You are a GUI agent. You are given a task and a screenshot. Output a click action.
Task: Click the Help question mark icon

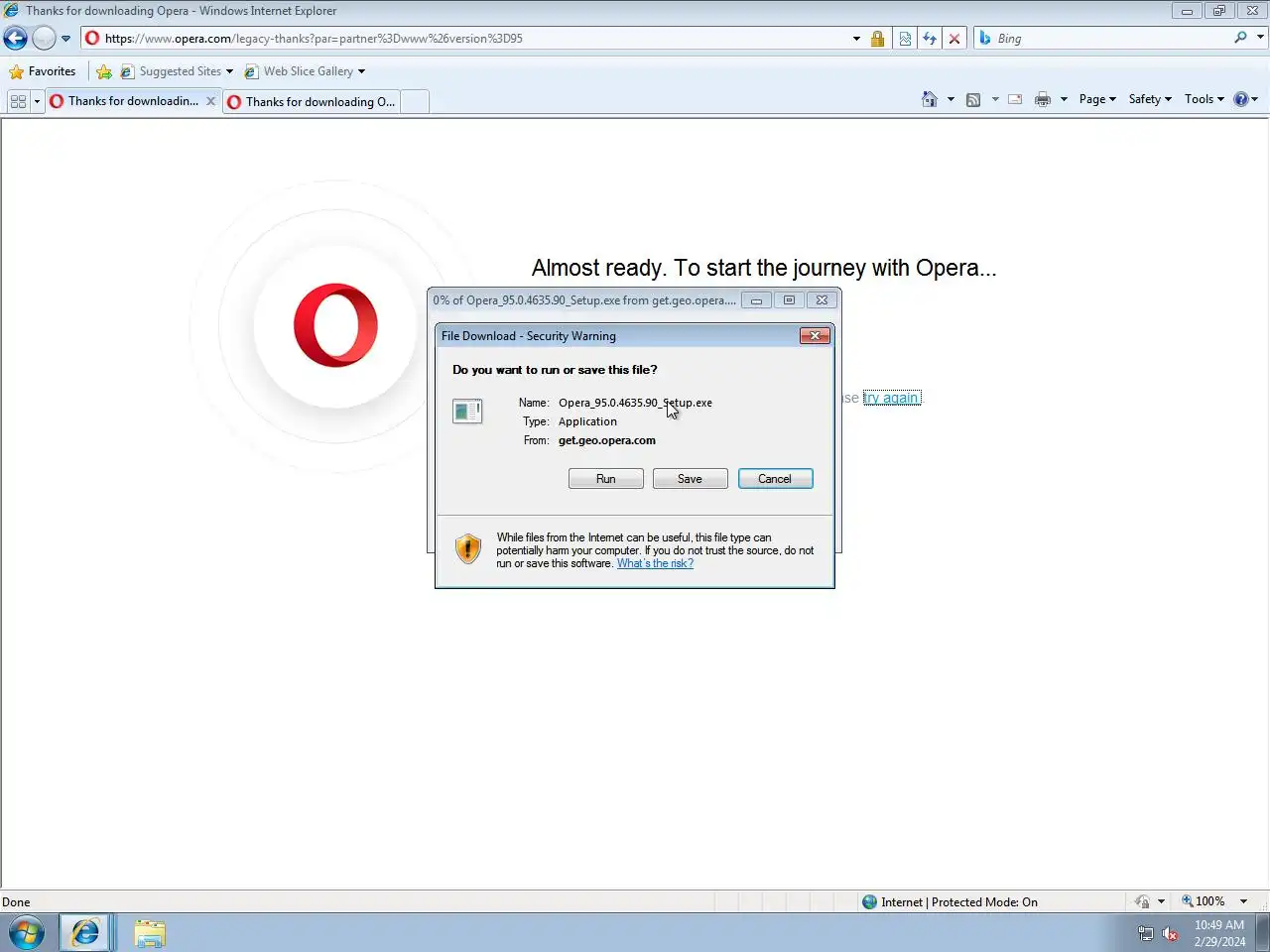click(x=1240, y=99)
